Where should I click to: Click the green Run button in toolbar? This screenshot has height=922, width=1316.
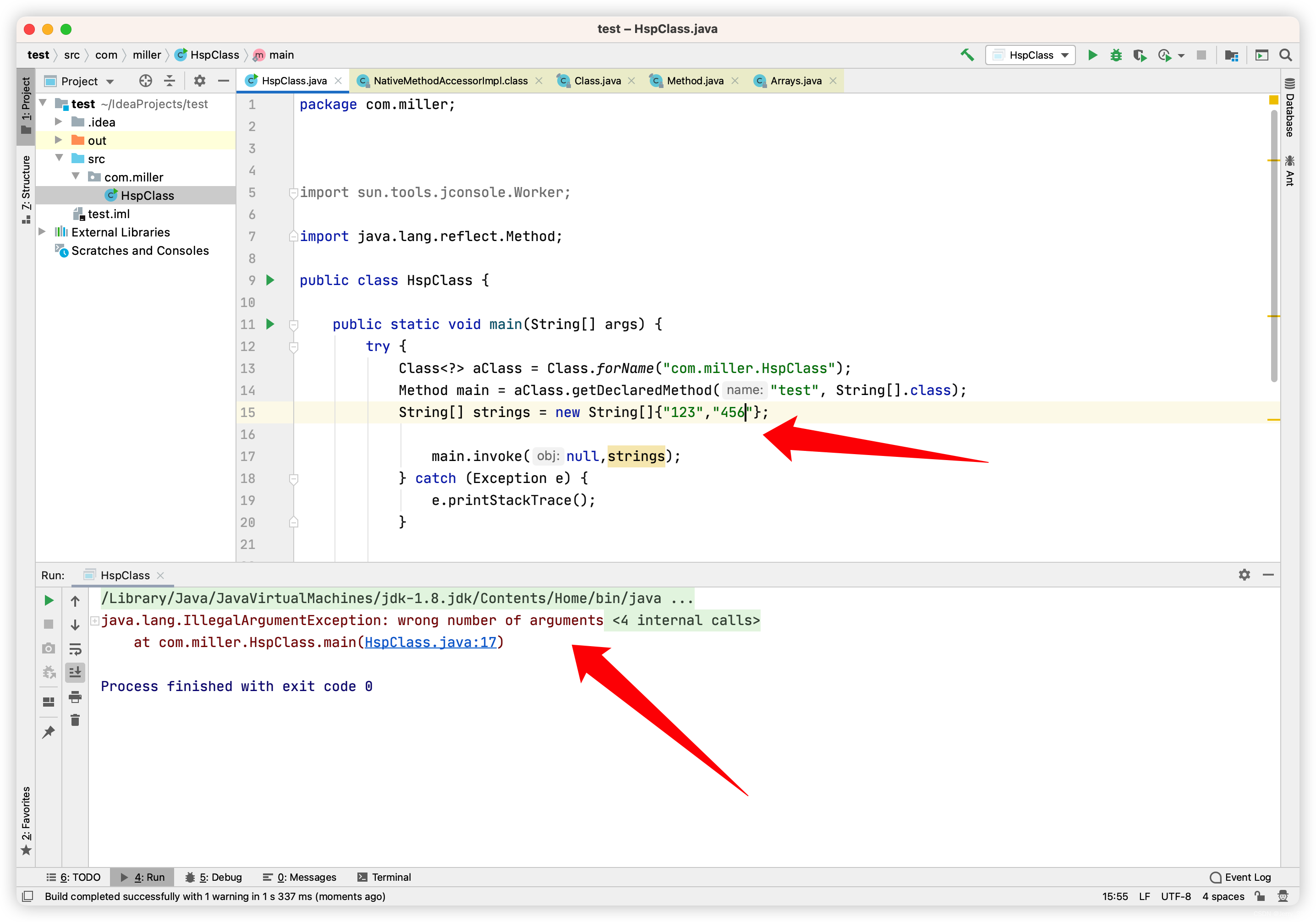[1092, 55]
